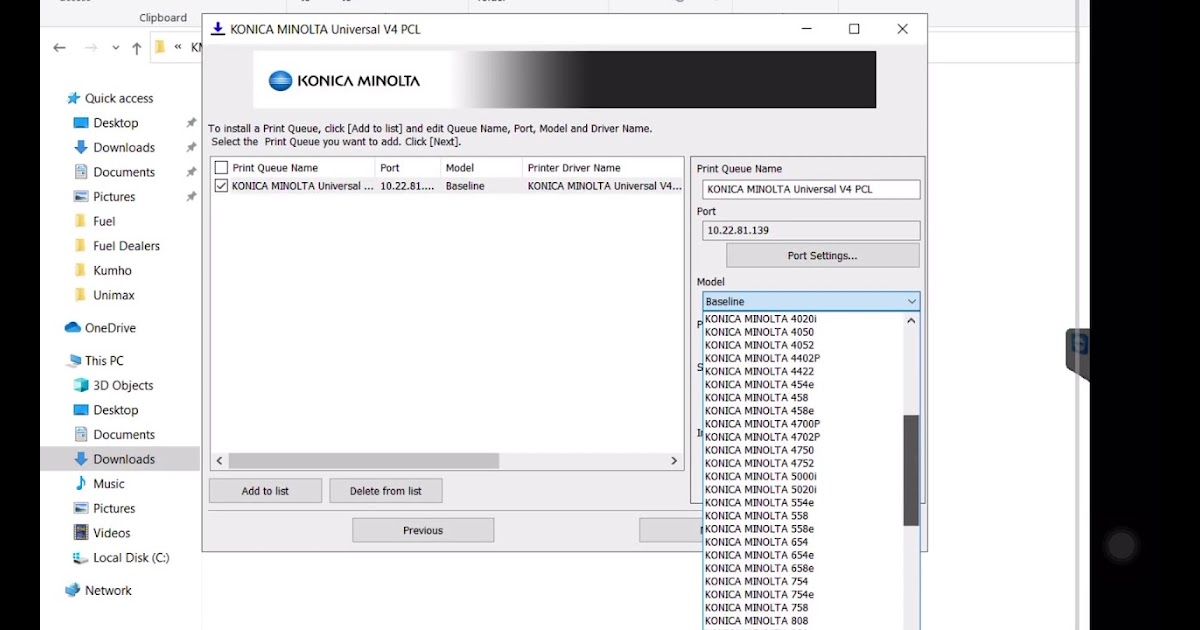Screen dimensions: 1200x630
Task: Open Pictures under This PC
Action: [x=114, y=508]
